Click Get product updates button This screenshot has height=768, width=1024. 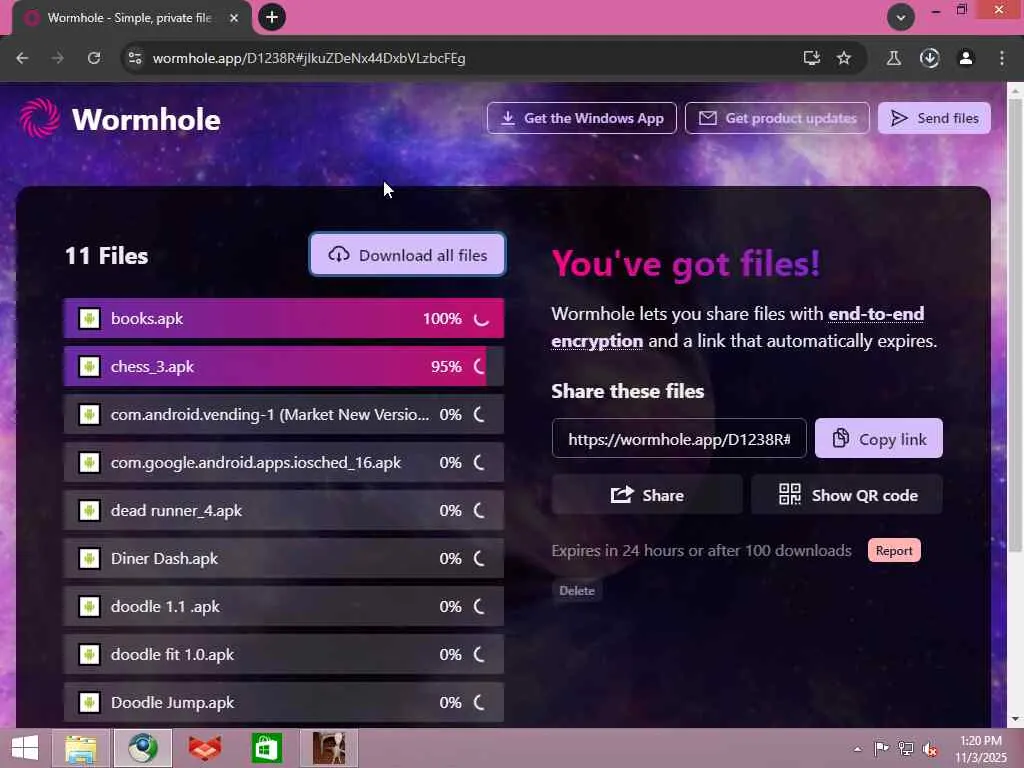[777, 118]
